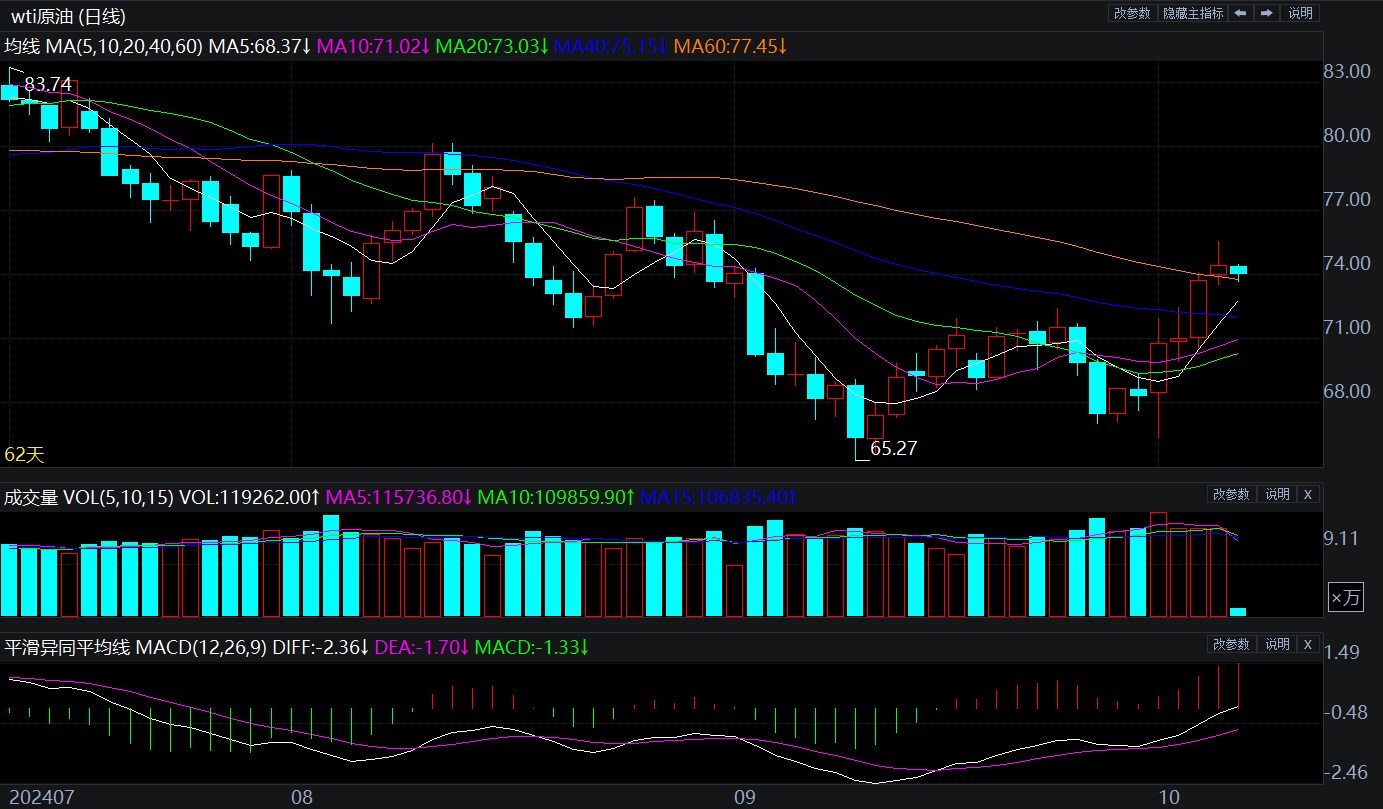Open 说明 for the main chart

click(x=1300, y=13)
